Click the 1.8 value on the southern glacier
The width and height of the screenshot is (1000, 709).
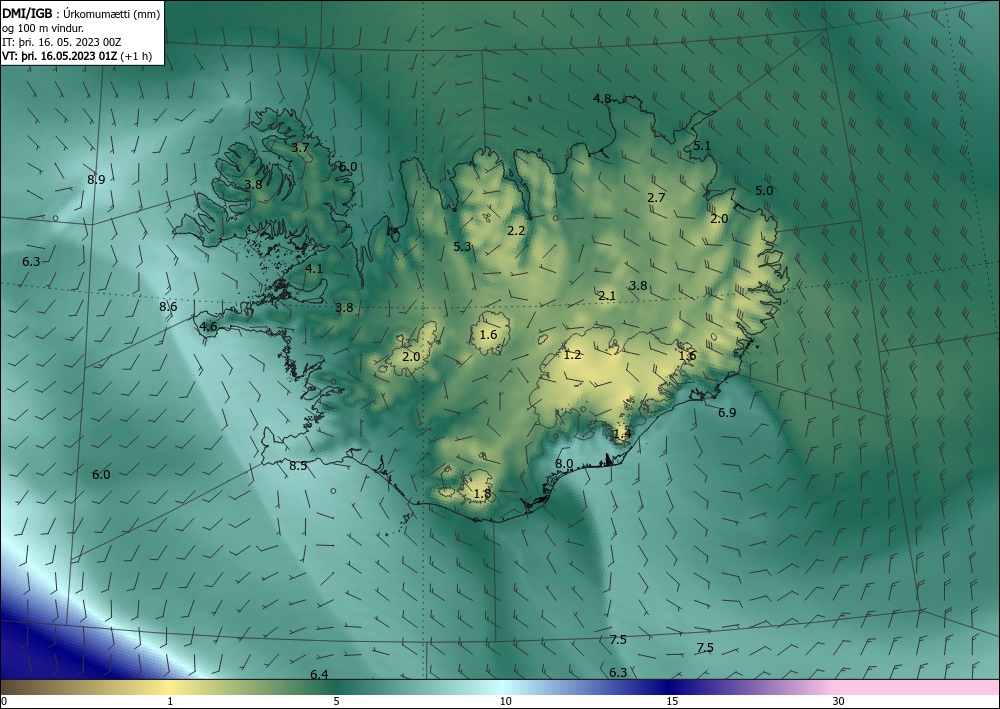click(x=483, y=493)
